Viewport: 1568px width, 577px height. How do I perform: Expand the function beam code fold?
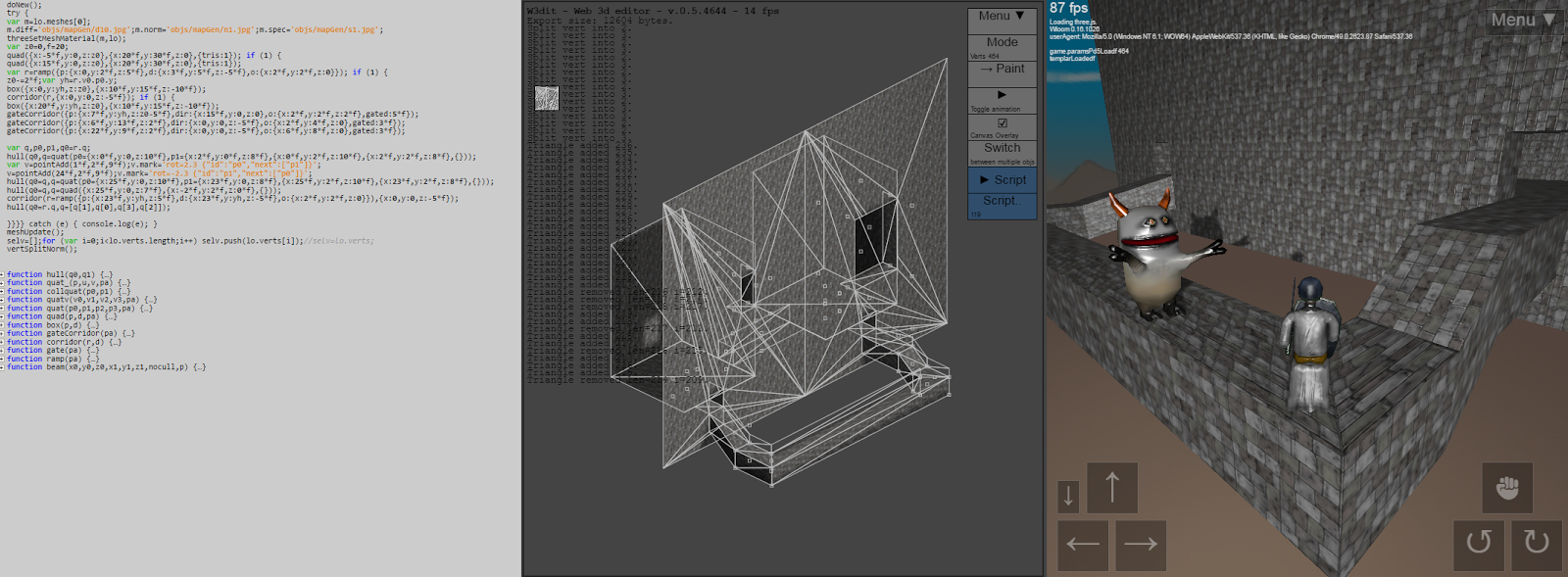[3, 367]
